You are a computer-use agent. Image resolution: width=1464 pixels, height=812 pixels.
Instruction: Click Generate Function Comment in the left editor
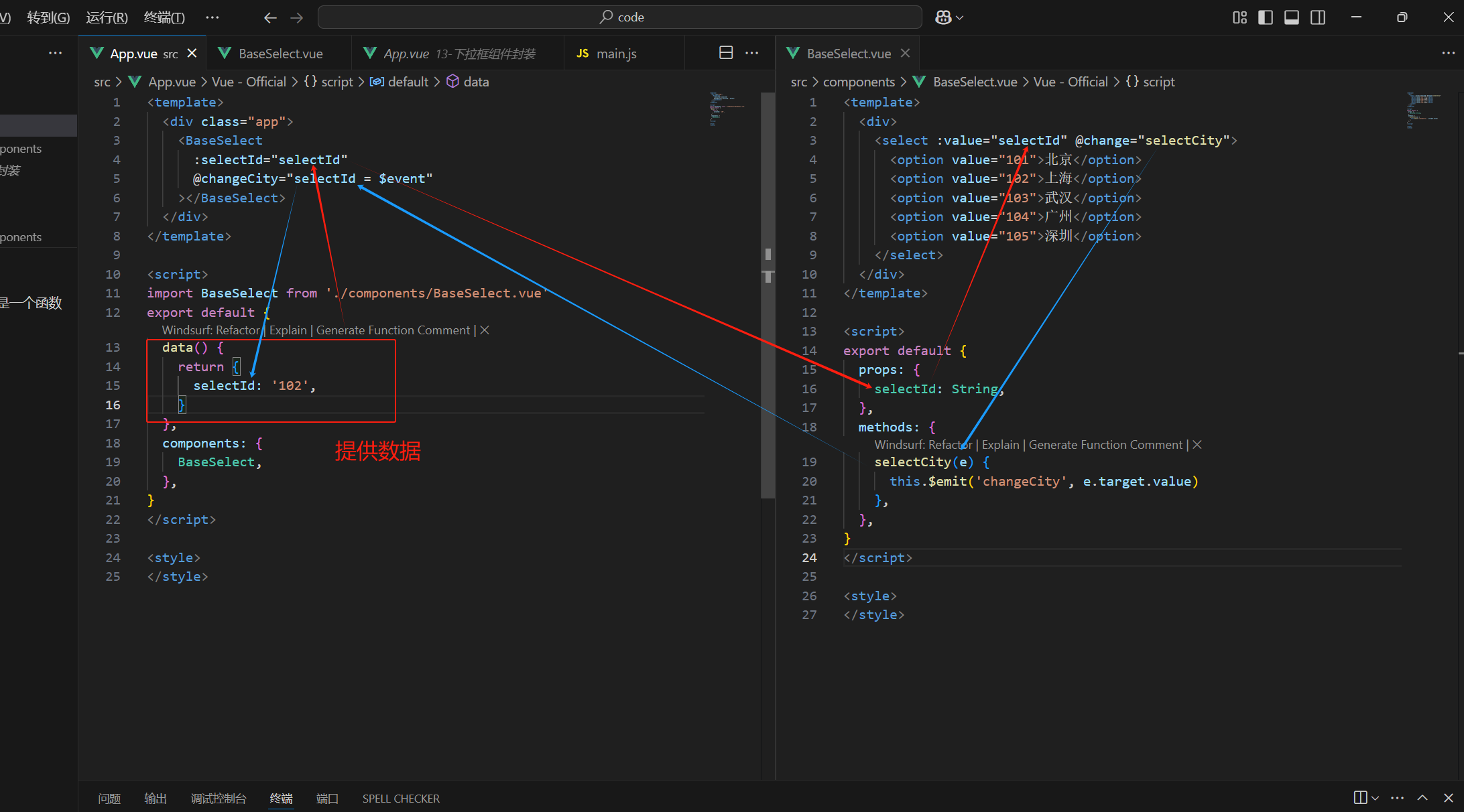(393, 330)
